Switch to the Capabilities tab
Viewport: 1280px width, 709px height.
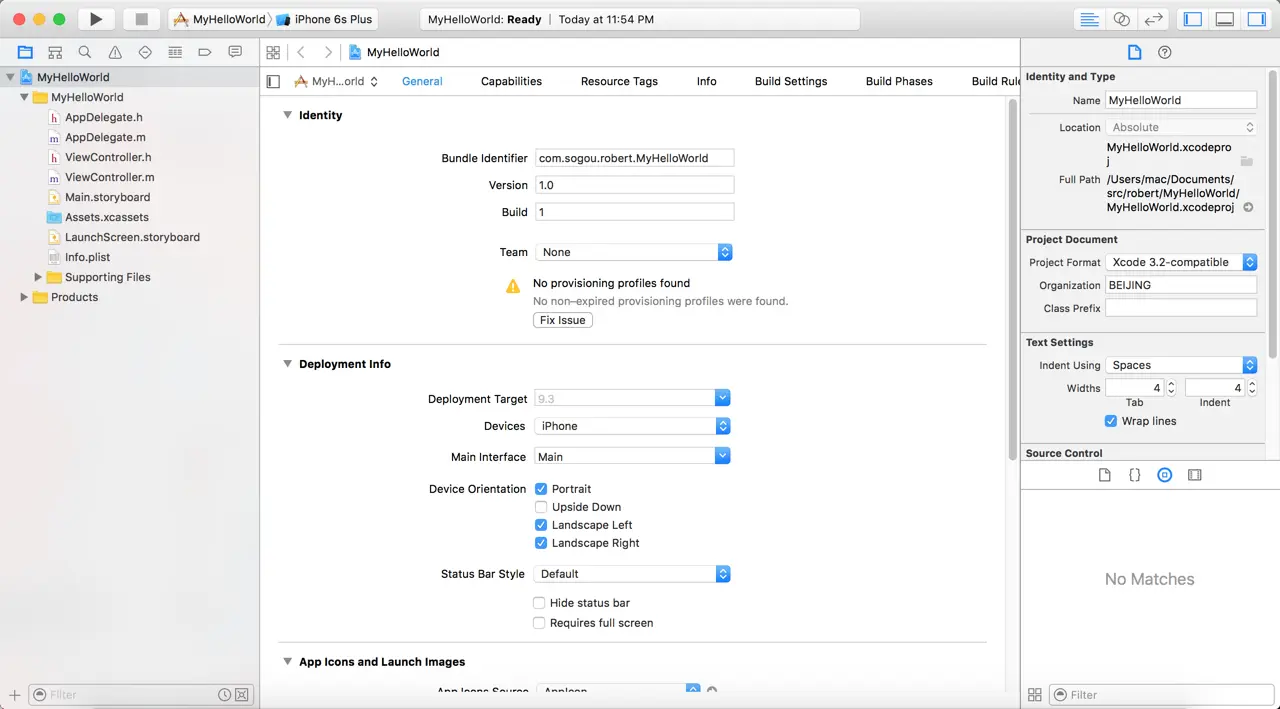[511, 81]
